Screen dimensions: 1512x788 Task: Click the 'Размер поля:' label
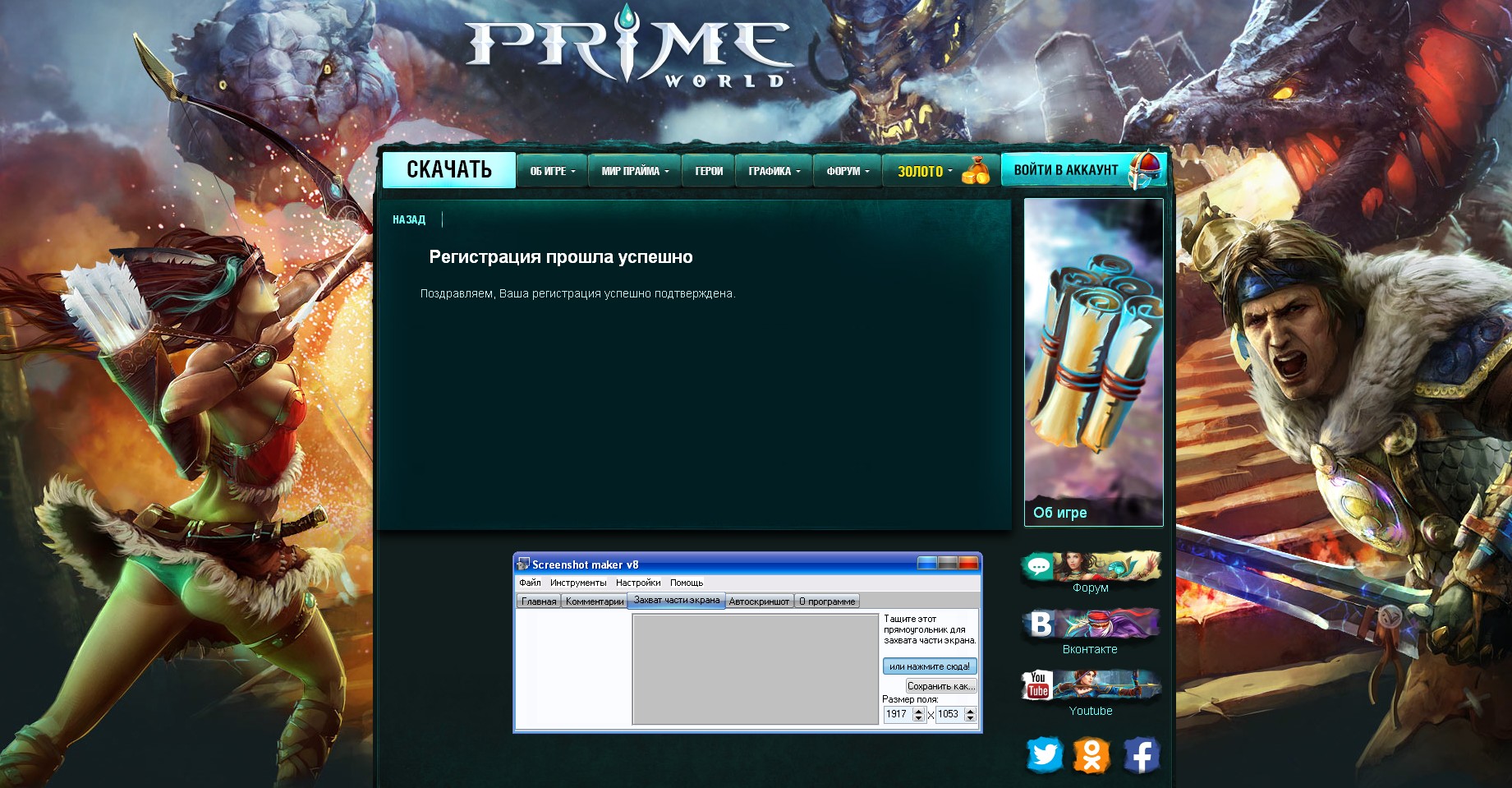(x=910, y=699)
